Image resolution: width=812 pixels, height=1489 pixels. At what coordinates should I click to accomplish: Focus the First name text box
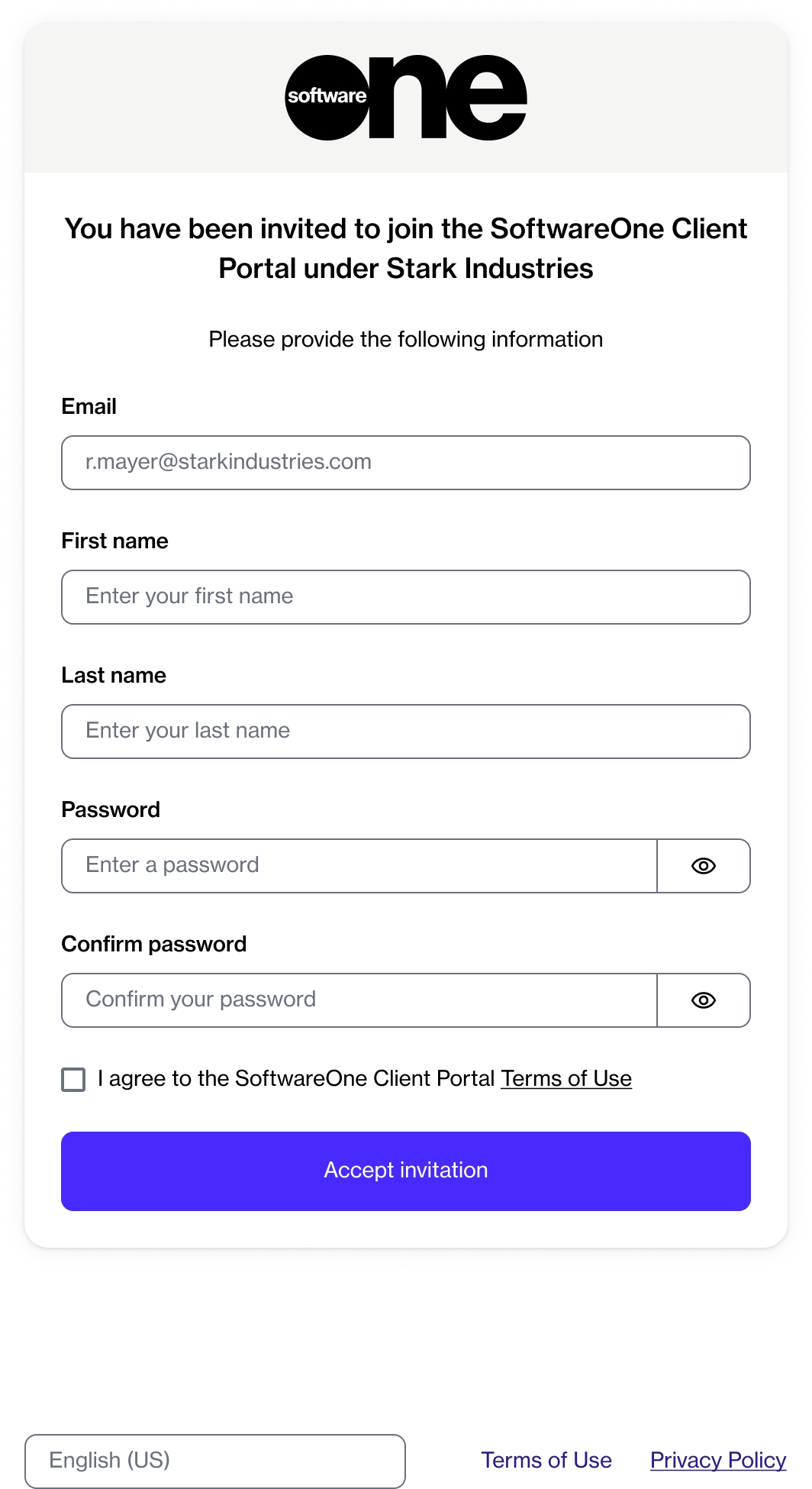point(405,597)
